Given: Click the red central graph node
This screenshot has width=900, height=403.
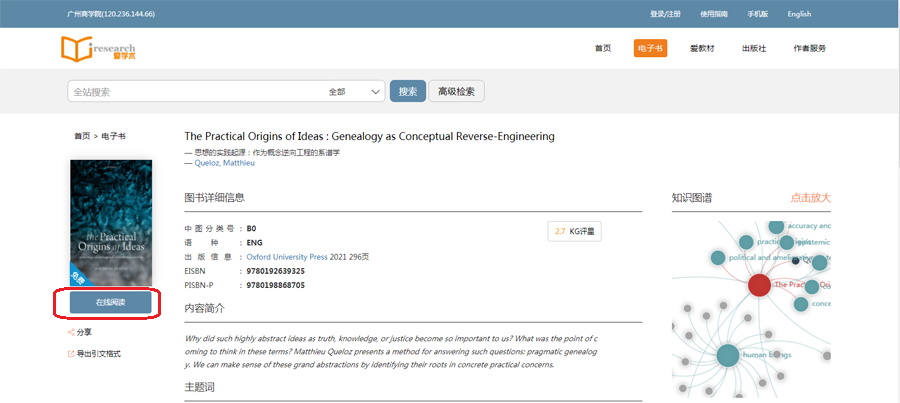Looking at the screenshot, I should click(759, 285).
